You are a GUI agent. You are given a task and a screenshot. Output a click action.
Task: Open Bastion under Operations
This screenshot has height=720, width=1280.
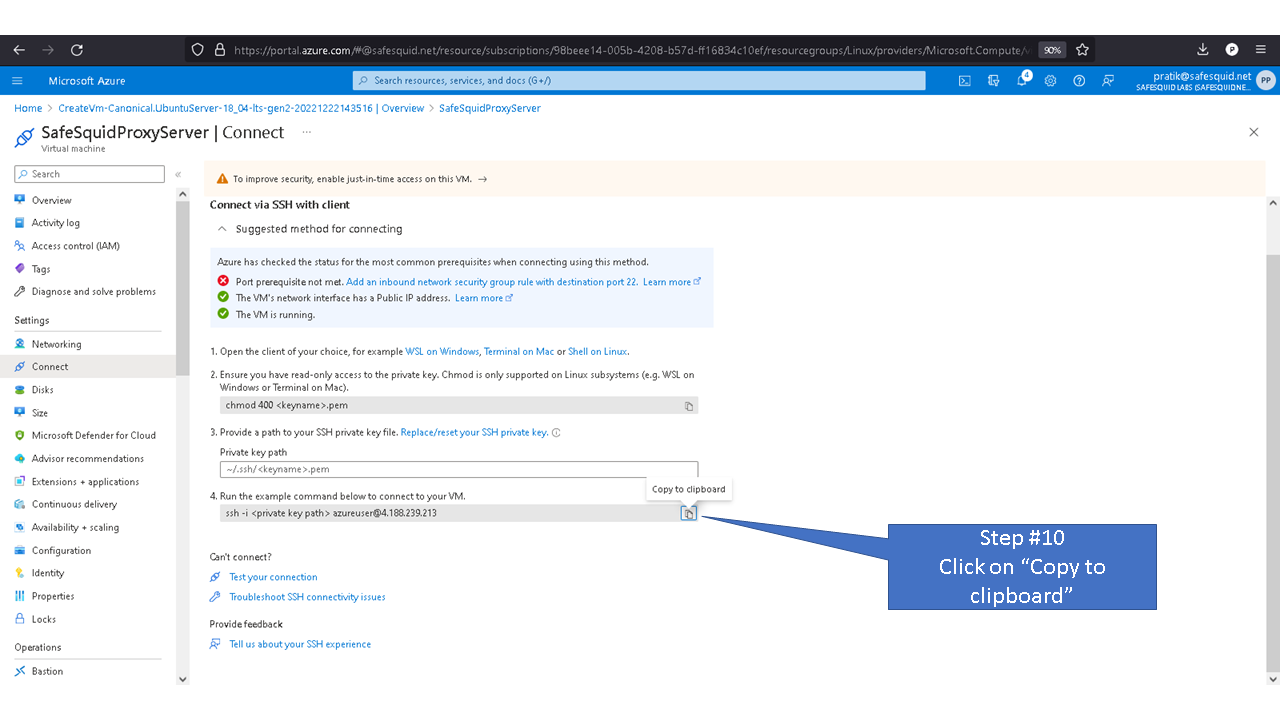click(x=47, y=672)
